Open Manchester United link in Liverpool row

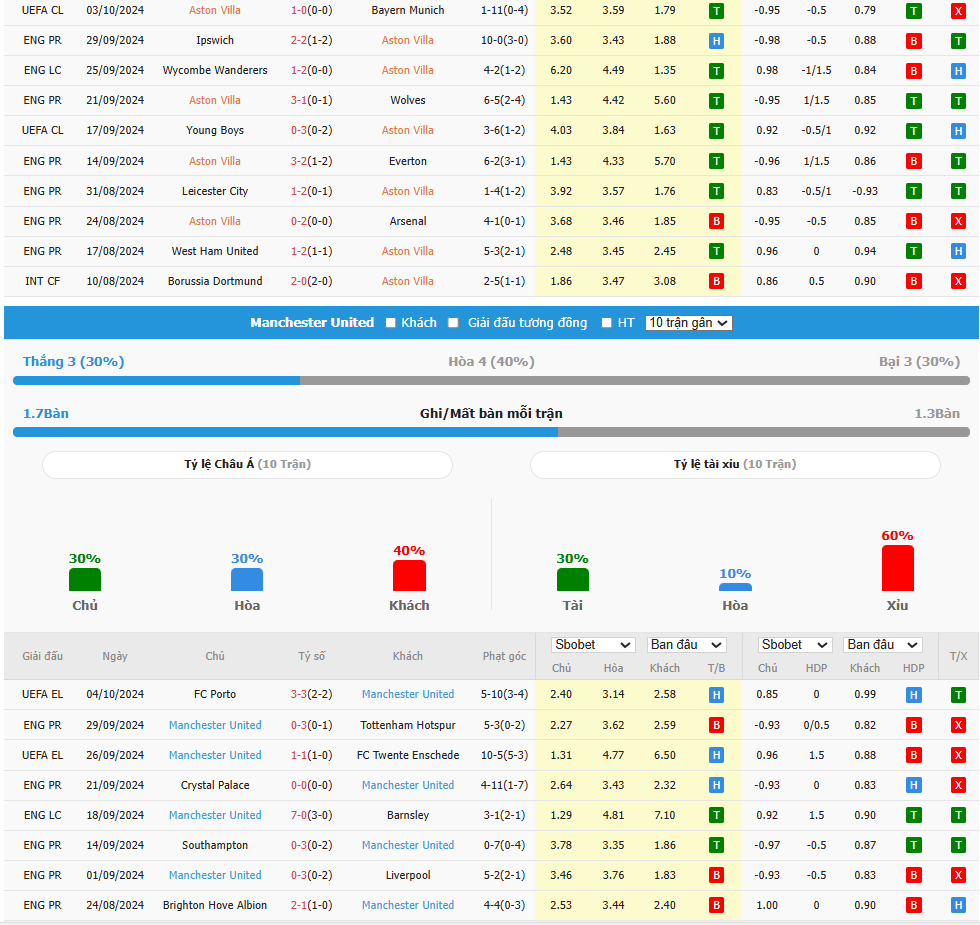215,875
